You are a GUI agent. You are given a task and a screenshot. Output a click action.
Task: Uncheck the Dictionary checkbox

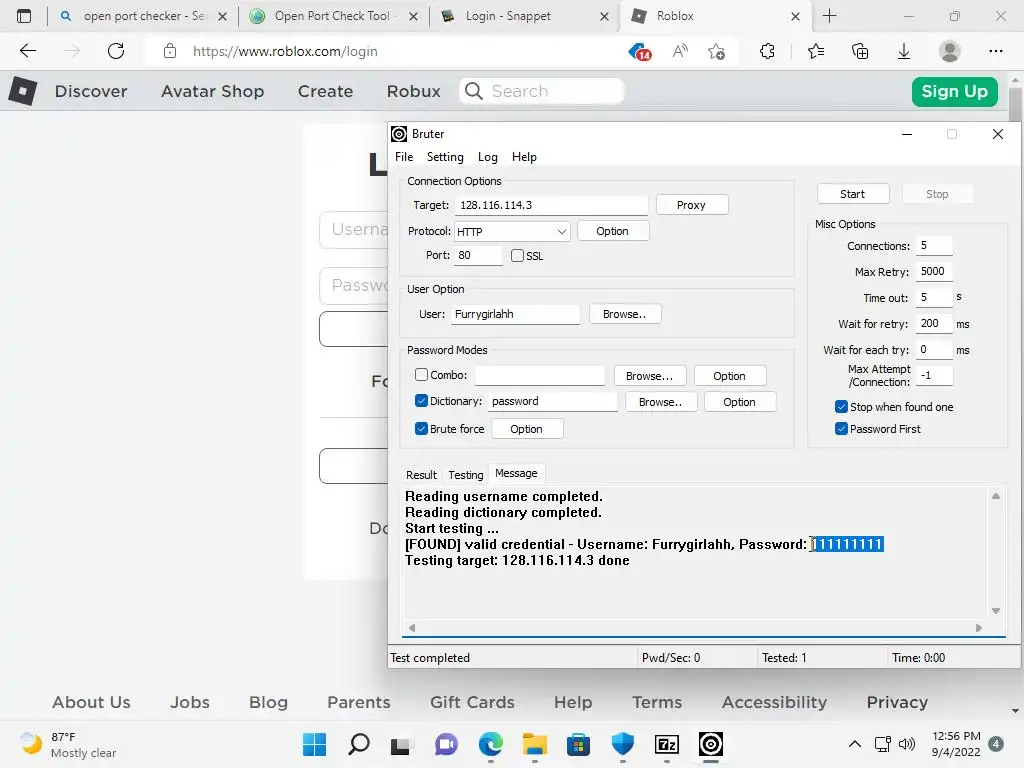[x=421, y=401]
